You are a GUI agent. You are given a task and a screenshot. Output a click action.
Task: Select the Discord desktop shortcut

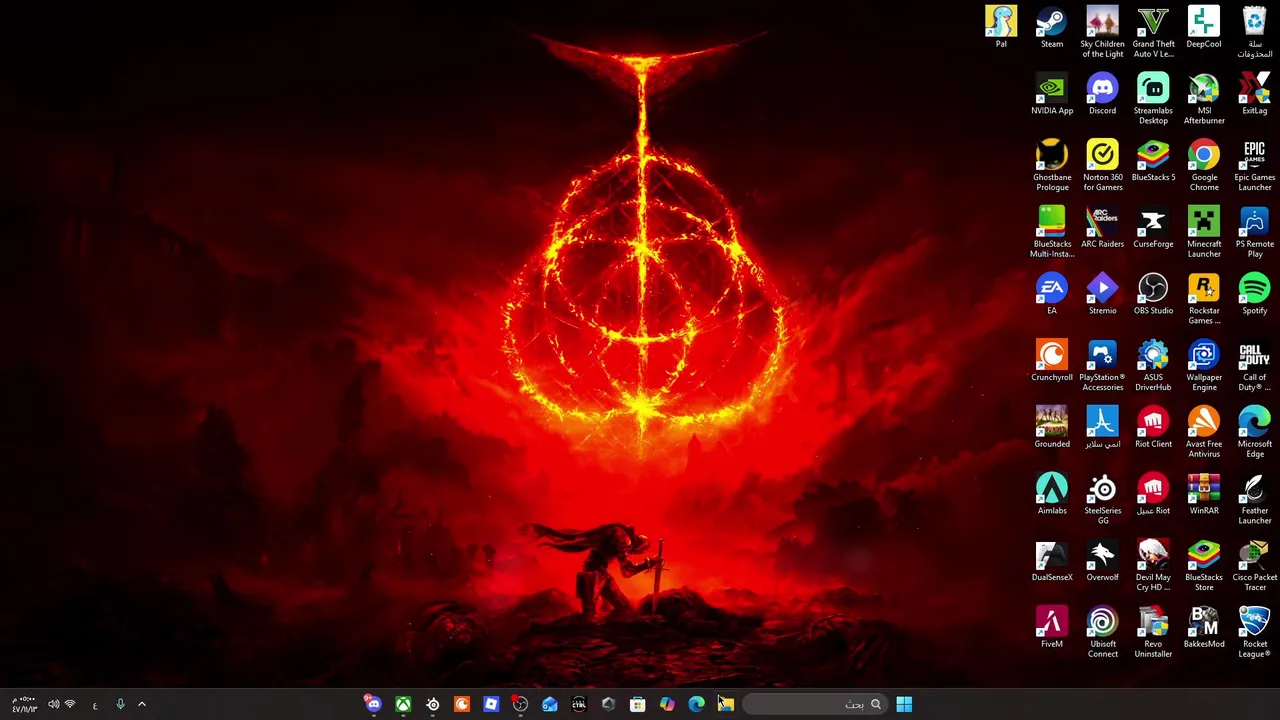(x=1102, y=95)
